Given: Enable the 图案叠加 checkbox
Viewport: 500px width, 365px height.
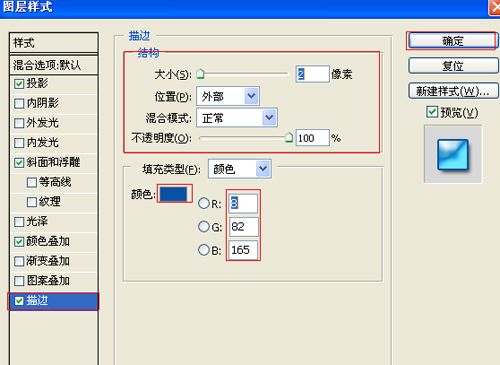Looking at the screenshot, I should 19,281.
